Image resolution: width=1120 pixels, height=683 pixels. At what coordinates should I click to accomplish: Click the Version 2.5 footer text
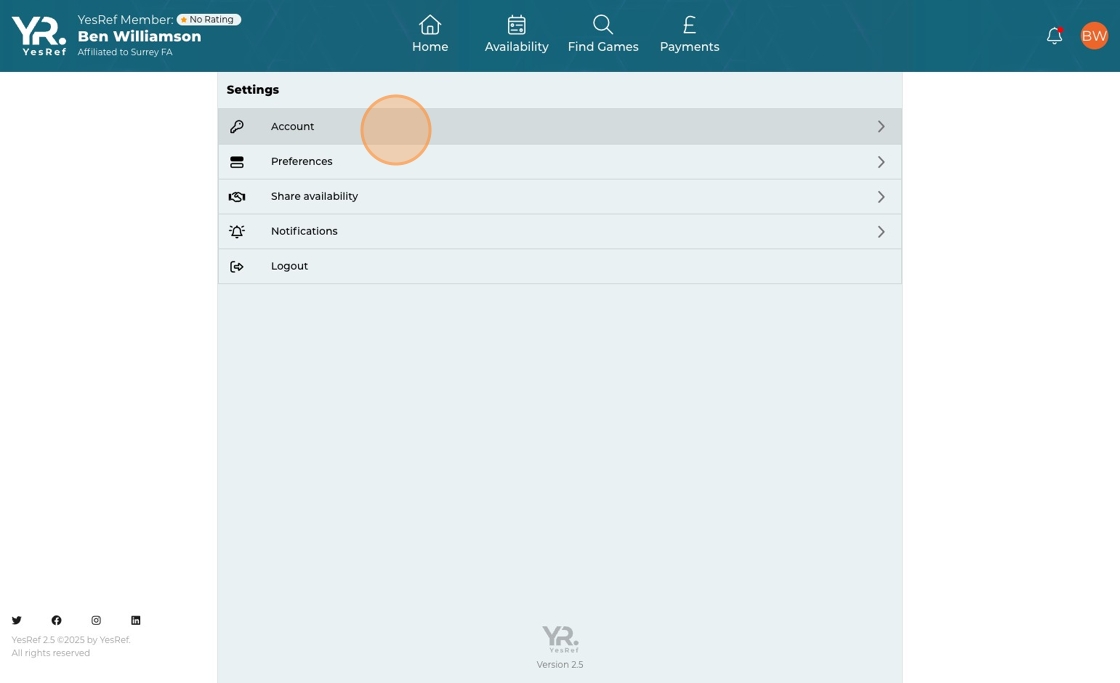click(560, 664)
